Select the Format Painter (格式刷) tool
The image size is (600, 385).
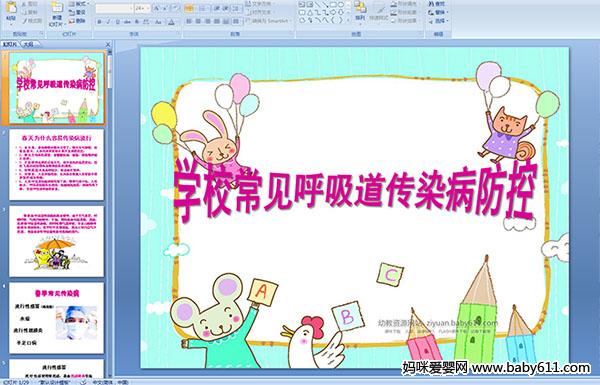[32, 21]
